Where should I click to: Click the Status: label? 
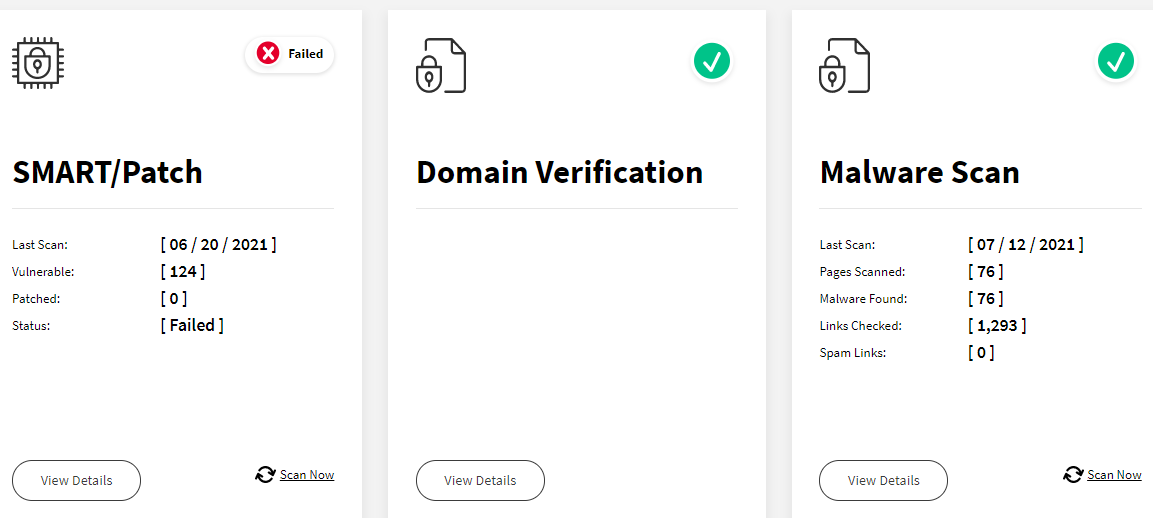tap(31, 325)
